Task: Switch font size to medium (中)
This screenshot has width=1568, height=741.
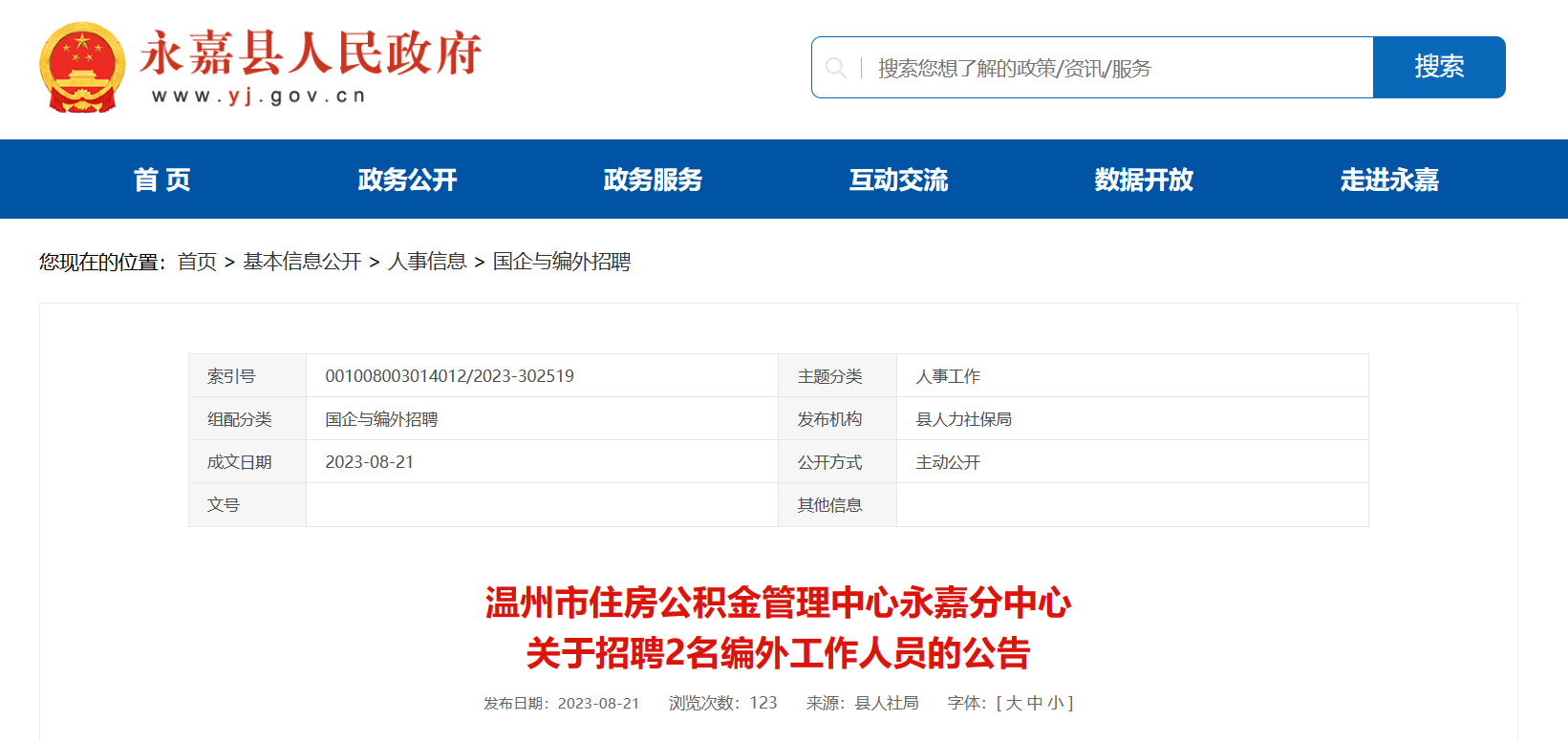Action: (1035, 703)
